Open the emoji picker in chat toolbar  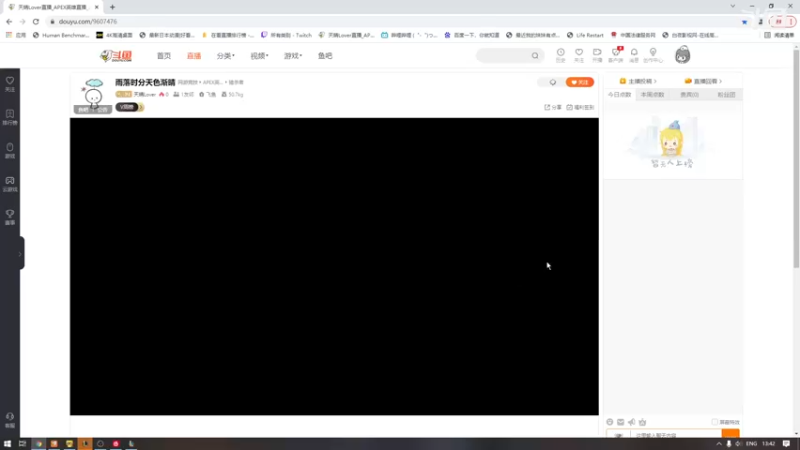[610, 422]
